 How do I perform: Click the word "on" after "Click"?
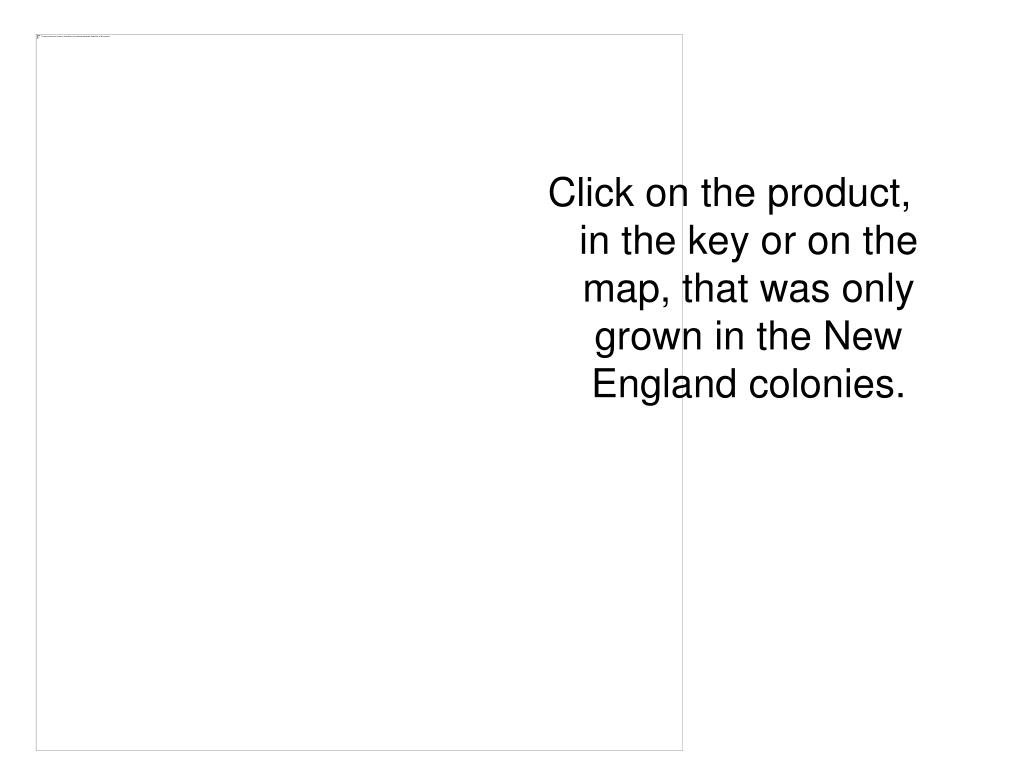tap(667, 195)
